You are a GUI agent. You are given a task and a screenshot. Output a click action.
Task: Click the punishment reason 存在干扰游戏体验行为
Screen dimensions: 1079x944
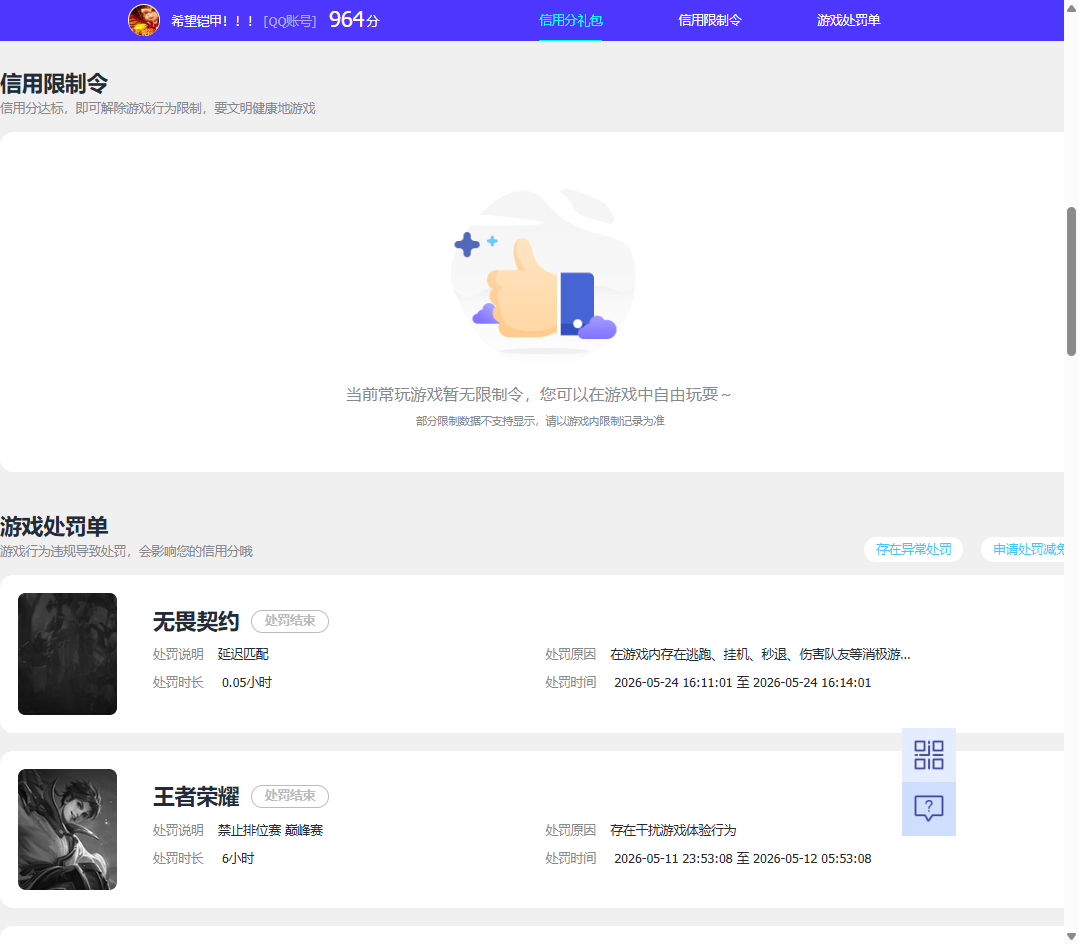(673, 830)
